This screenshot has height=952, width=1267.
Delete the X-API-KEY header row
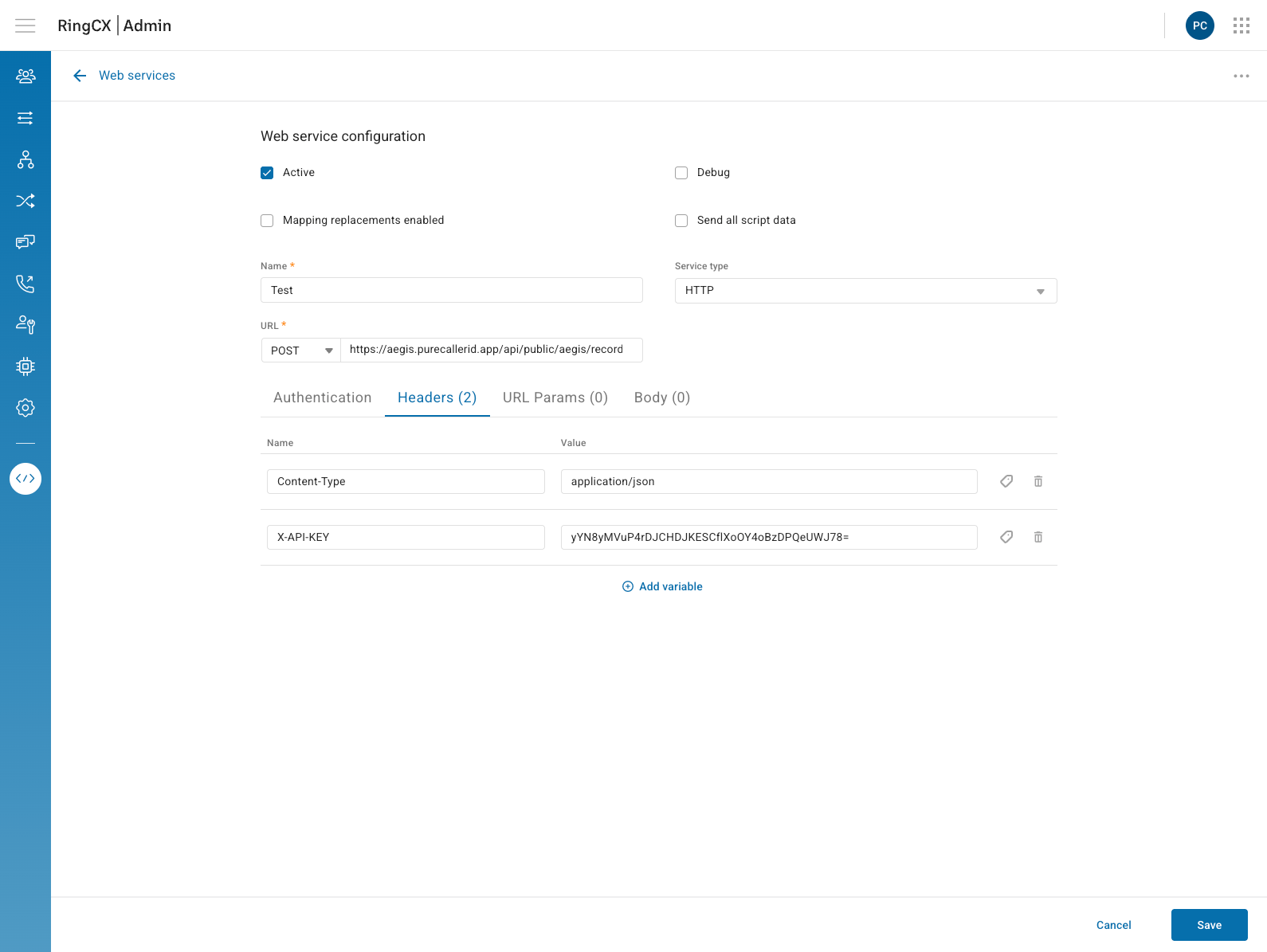click(x=1038, y=537)
